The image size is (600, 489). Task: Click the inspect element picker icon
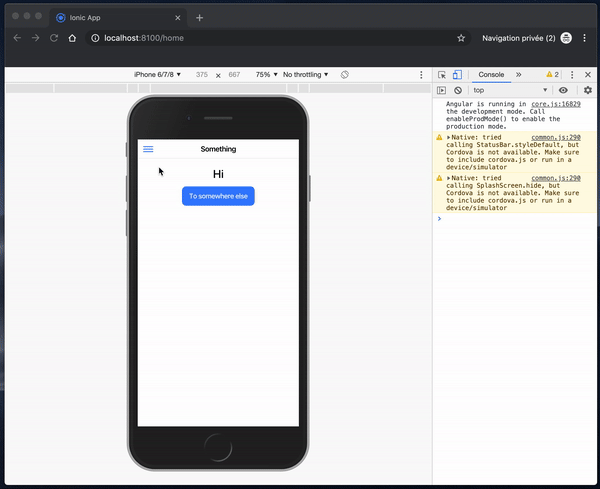pos(442,75)
